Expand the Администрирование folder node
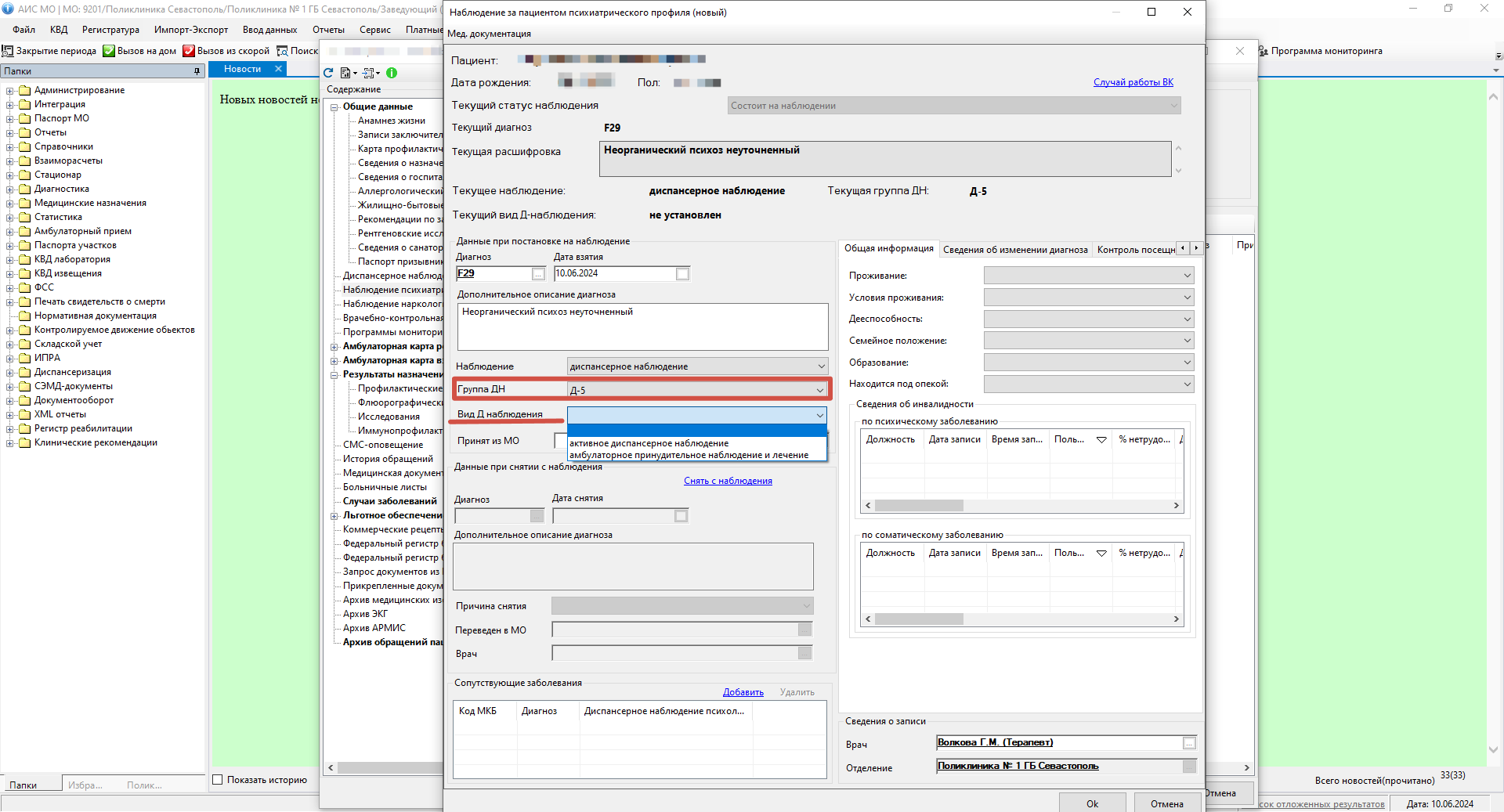The height and width of the screenshot is (812, 1504). click(x=10, y=91)
